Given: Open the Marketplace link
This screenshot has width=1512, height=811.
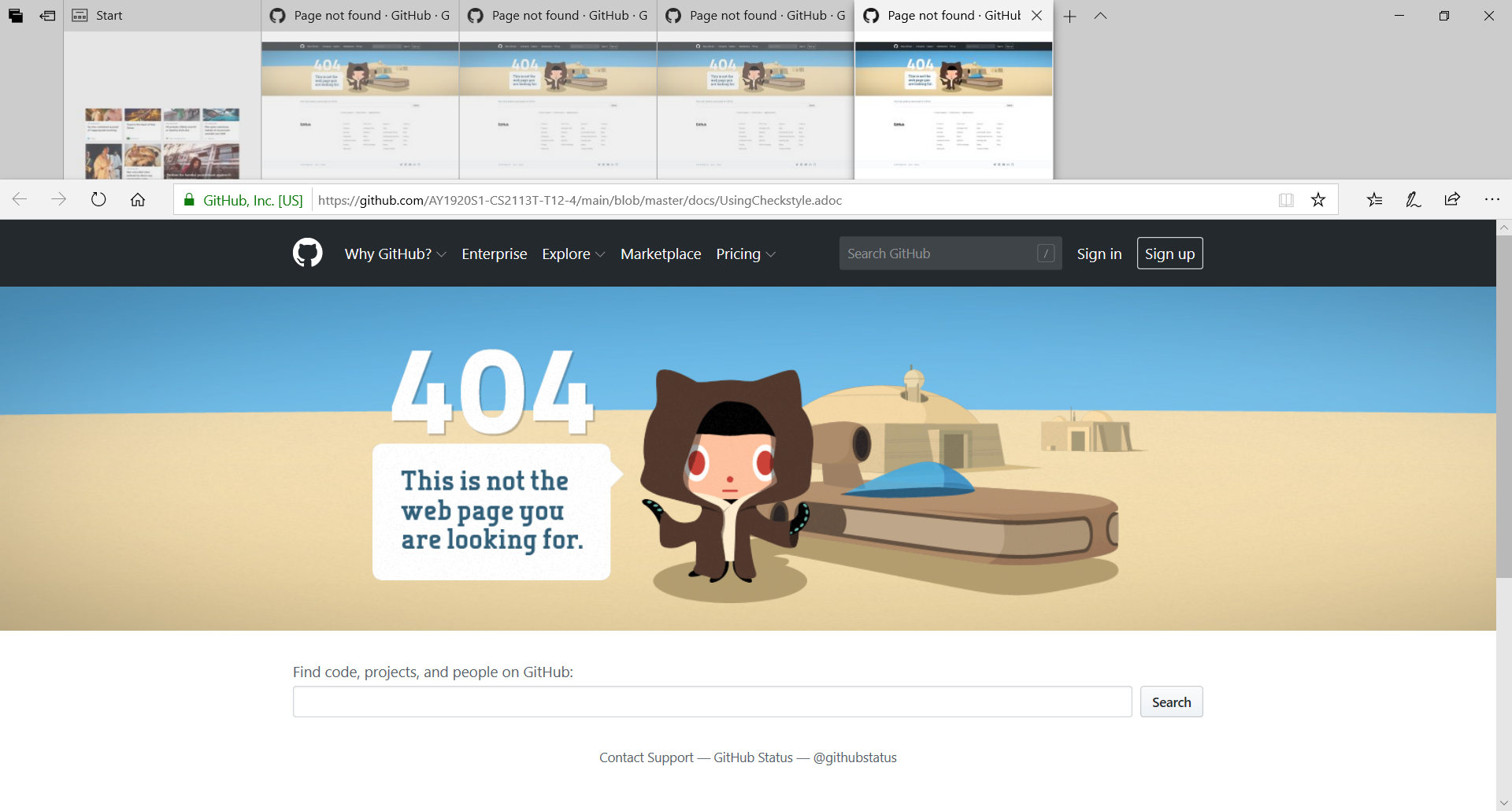Looking at the screenshot, I should (x=661, y=254).
